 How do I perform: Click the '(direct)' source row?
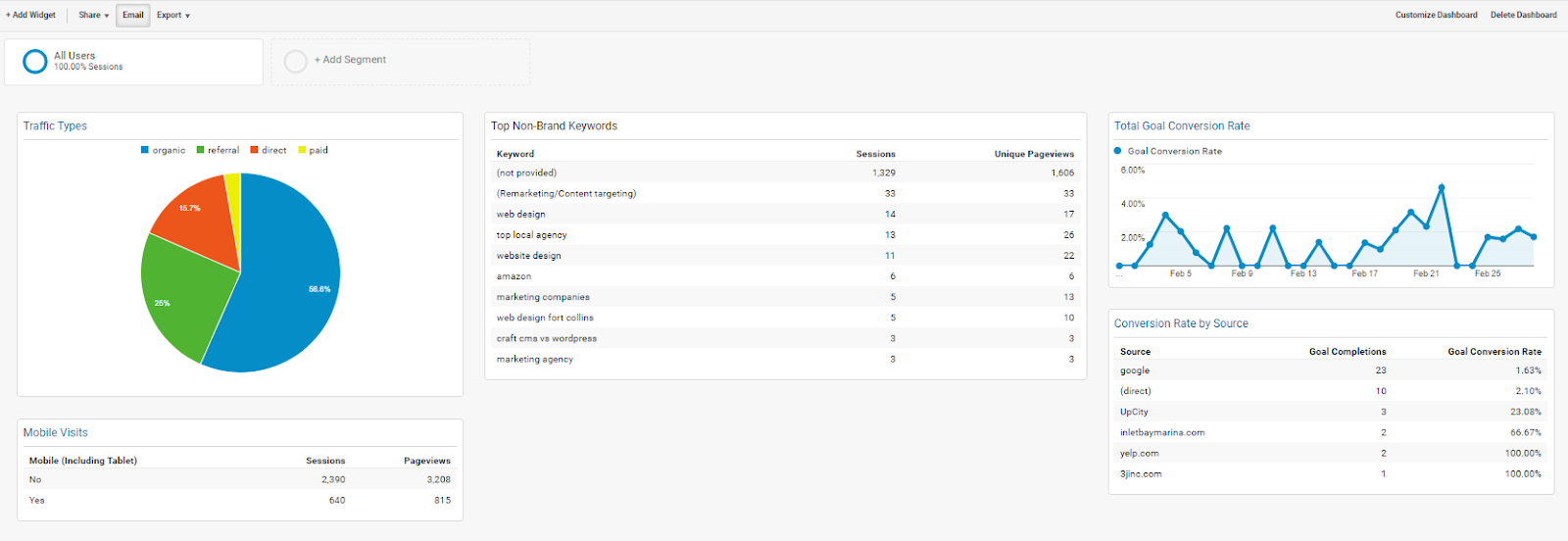pos(1331,391)
